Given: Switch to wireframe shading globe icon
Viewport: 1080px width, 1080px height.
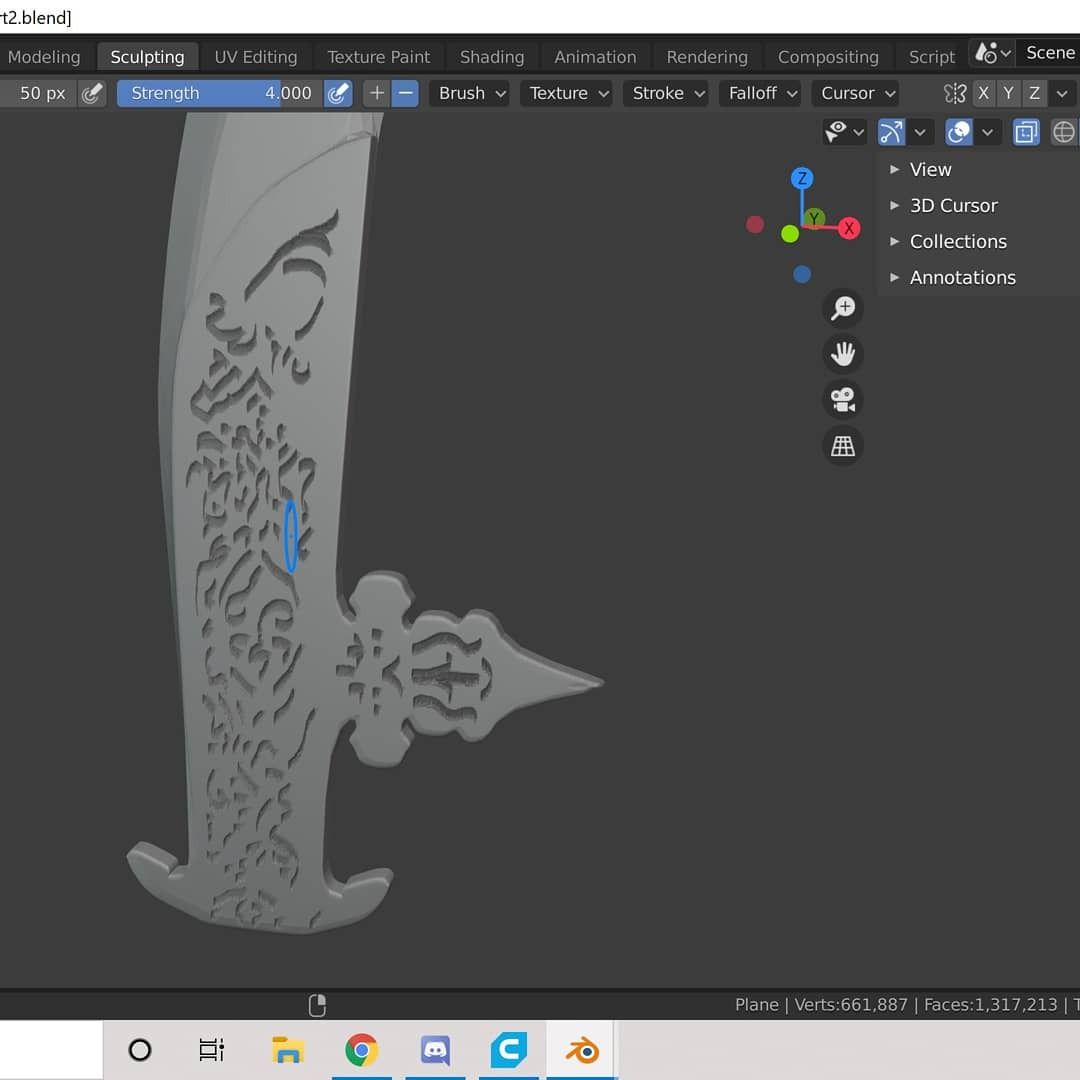Looking at the screenshot, I should [1063, 132].
